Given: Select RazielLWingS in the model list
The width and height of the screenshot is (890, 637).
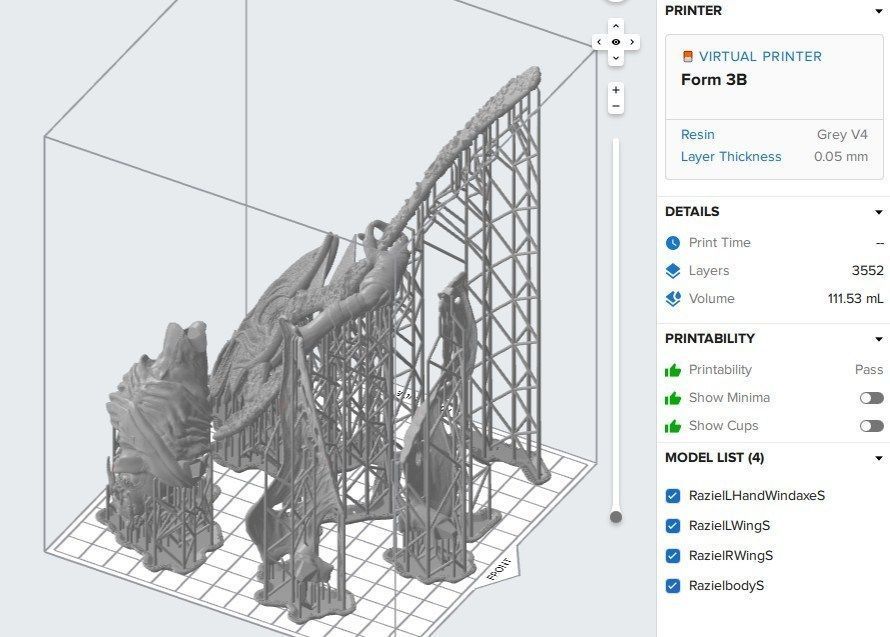Looking at the screenshot, I should pyautogui.click(x=729, y=526).
